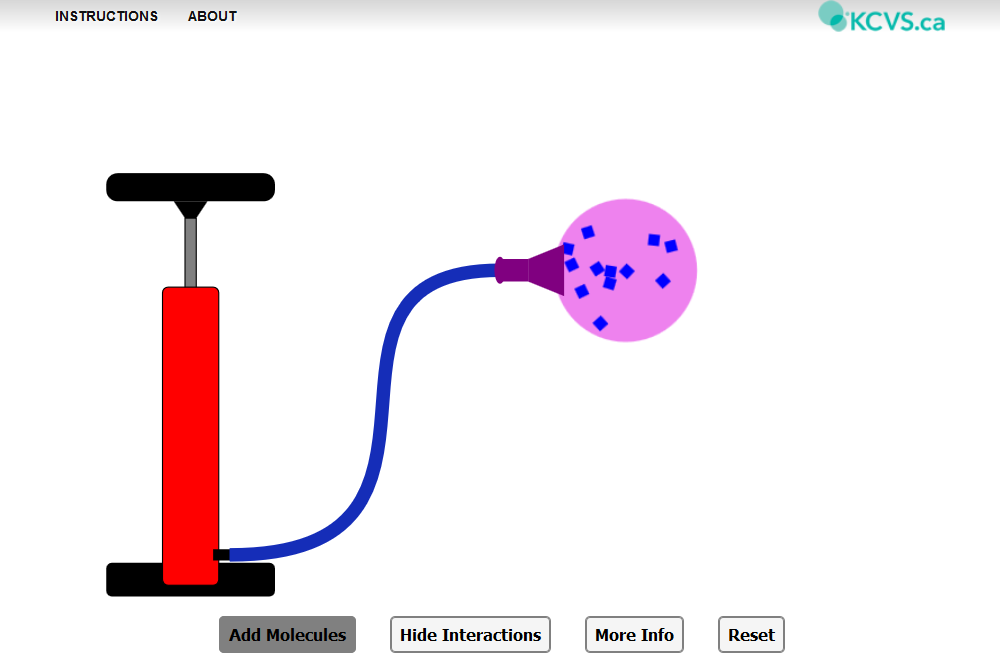Click the Add Molecules button

pyautogui.click(x=288, y=635)
